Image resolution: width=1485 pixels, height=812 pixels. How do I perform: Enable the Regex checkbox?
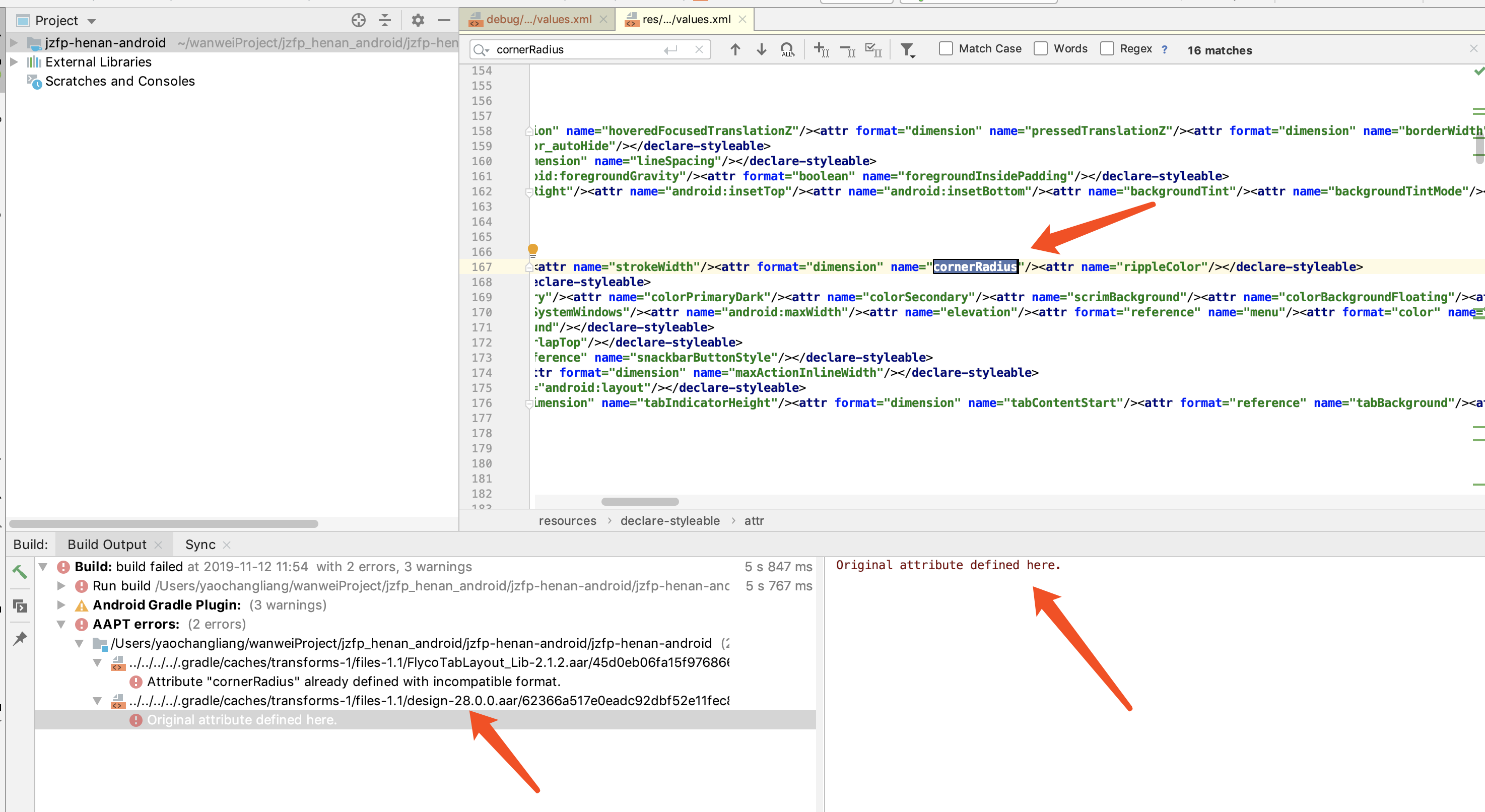pyautogui.click(x=1107, y=49)
